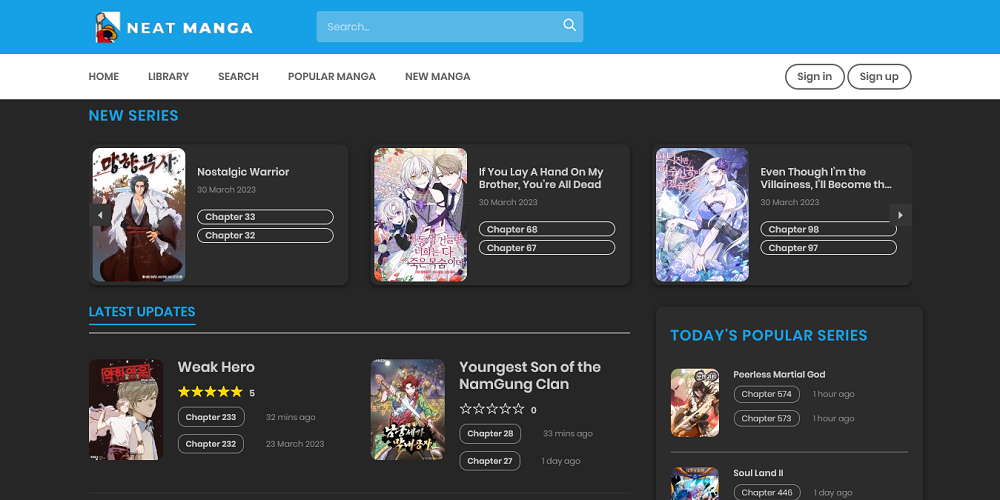The image size is (1000, 500).
Task: Click the NEW SERIES heading
Action: [133, 116]
